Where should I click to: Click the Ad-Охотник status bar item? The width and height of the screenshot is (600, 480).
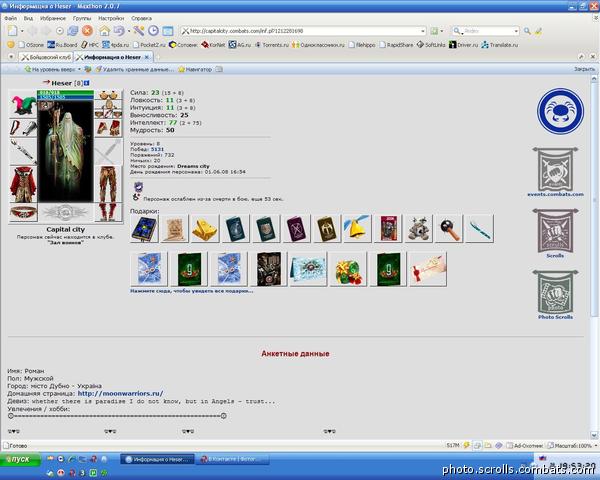pyautogui.click(x=524, y=446)
